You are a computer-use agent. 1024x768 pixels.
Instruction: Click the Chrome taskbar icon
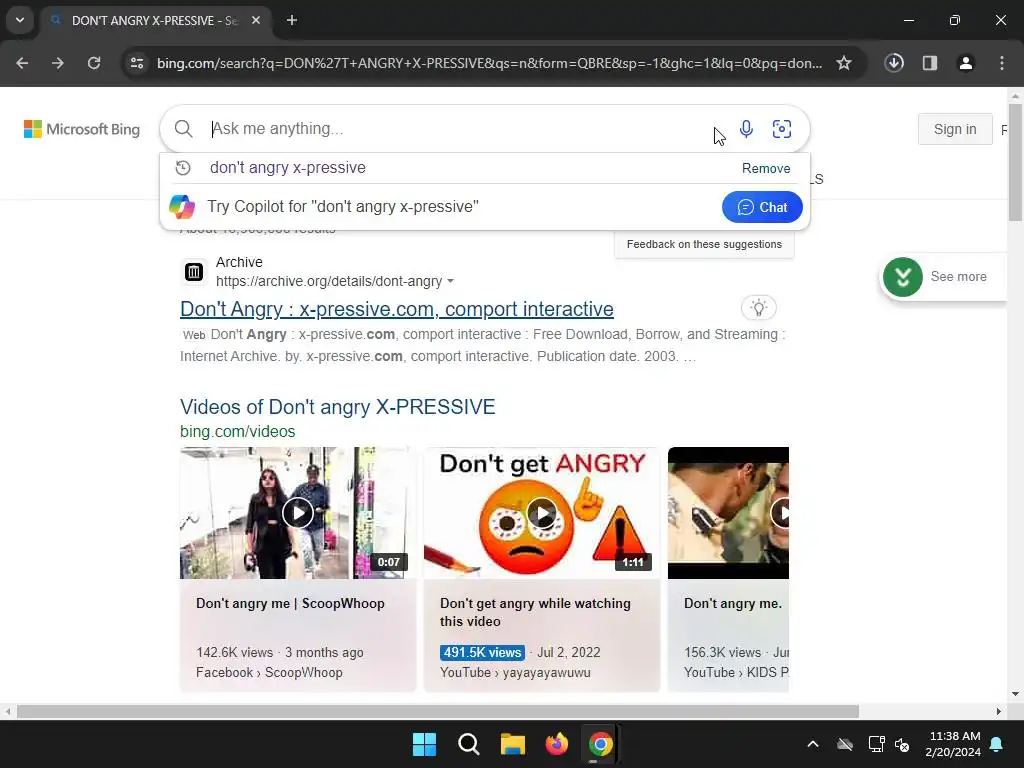[x=600, y=744]
